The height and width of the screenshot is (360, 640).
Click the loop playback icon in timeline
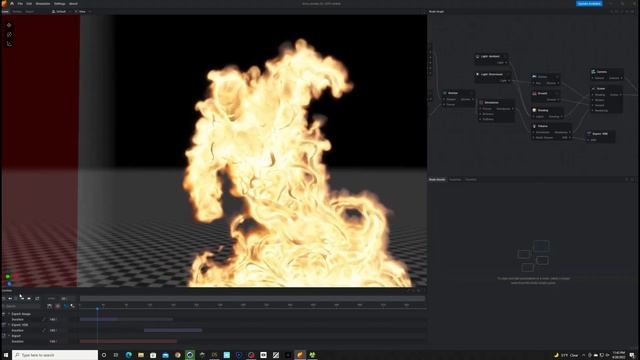(37, 298)
